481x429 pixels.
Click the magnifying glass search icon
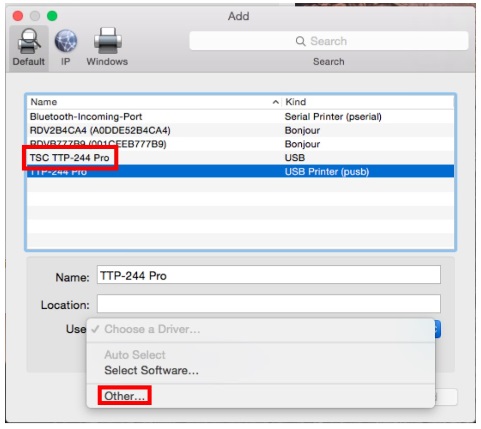[300, 41]
